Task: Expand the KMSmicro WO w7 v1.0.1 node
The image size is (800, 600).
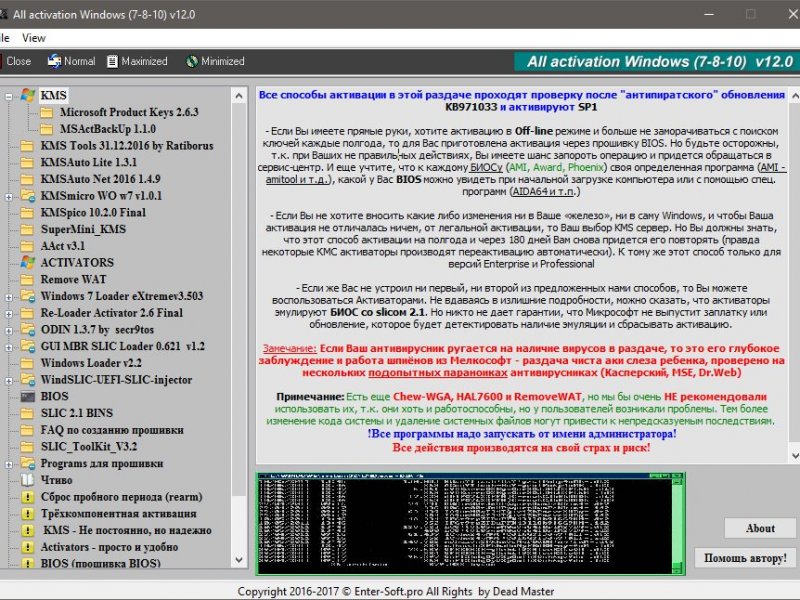Action: pos(9,196)
